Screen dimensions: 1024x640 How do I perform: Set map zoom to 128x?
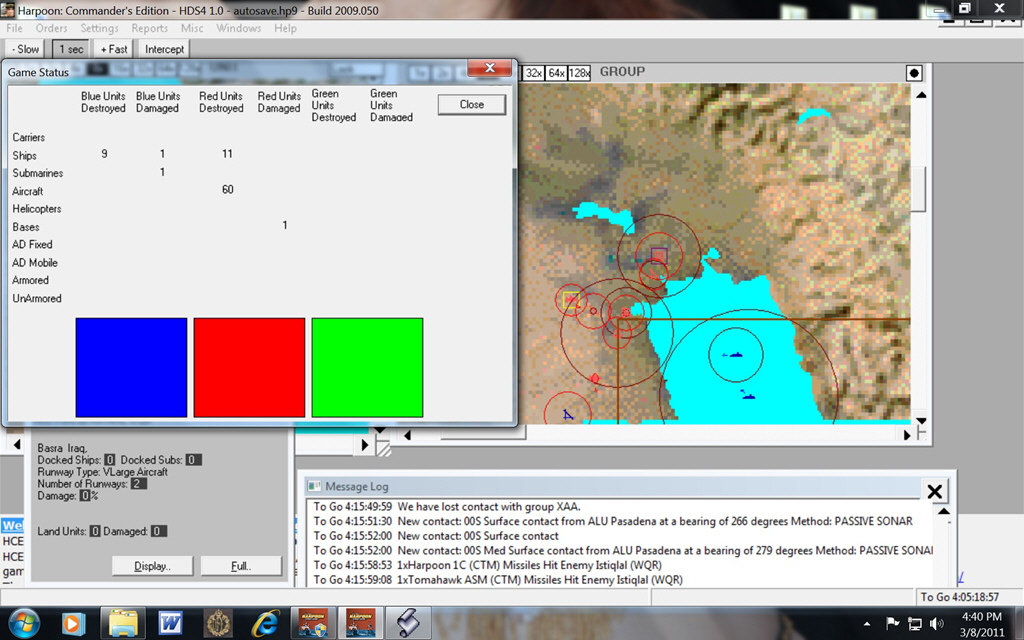click(x=580, y=73)
